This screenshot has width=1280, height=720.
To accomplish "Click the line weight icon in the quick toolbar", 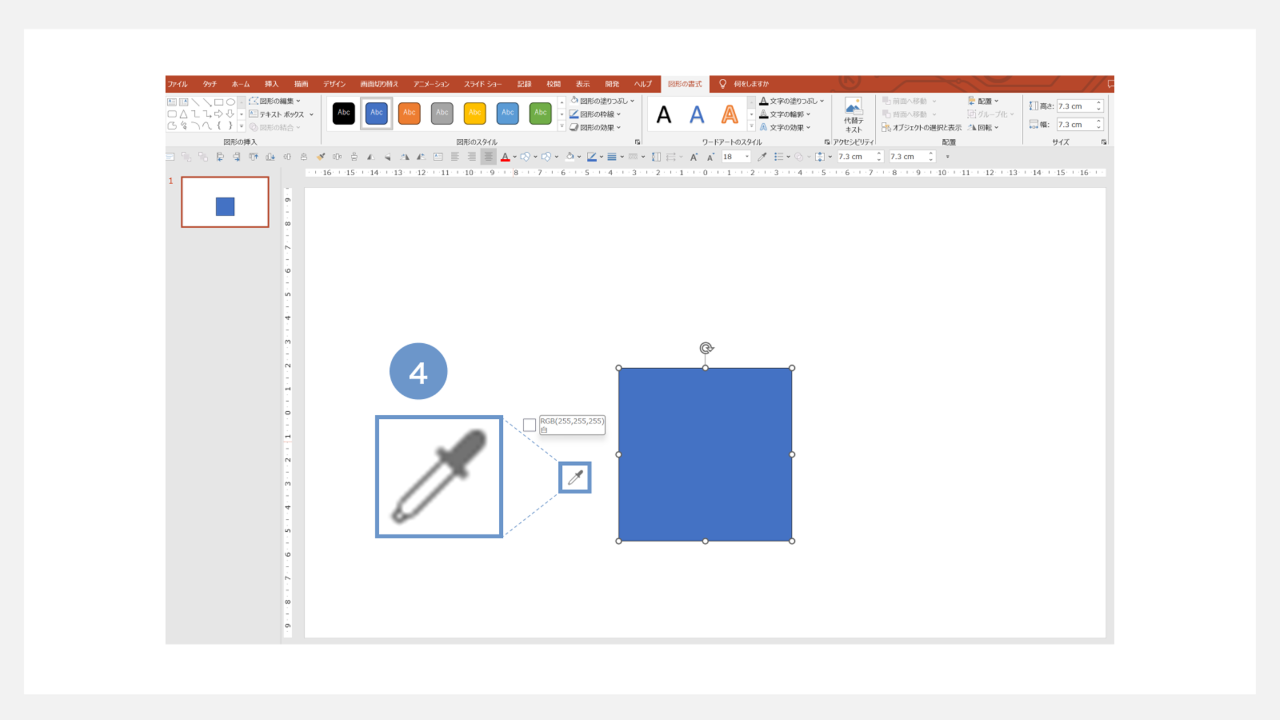I will (612, 157).
